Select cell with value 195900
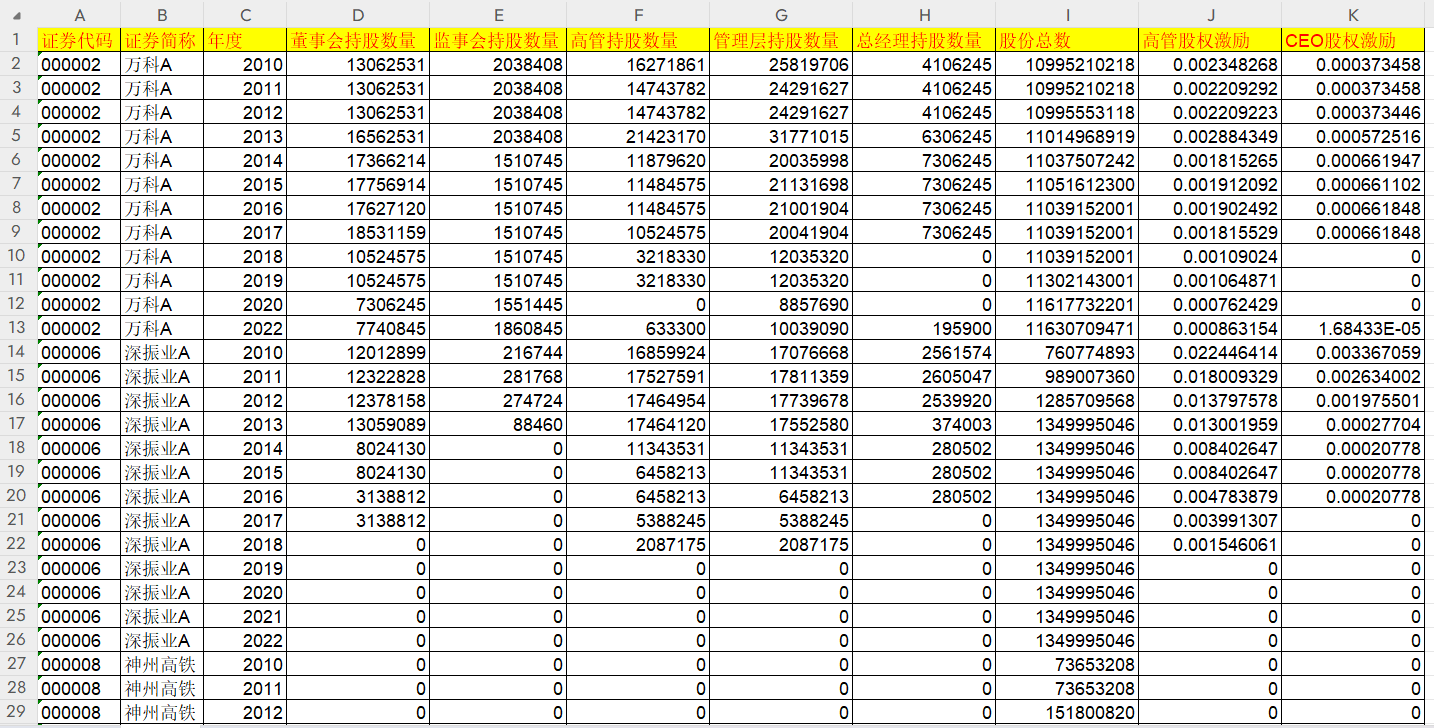The width and height of the screenshot is (1434, 728). 924,328
